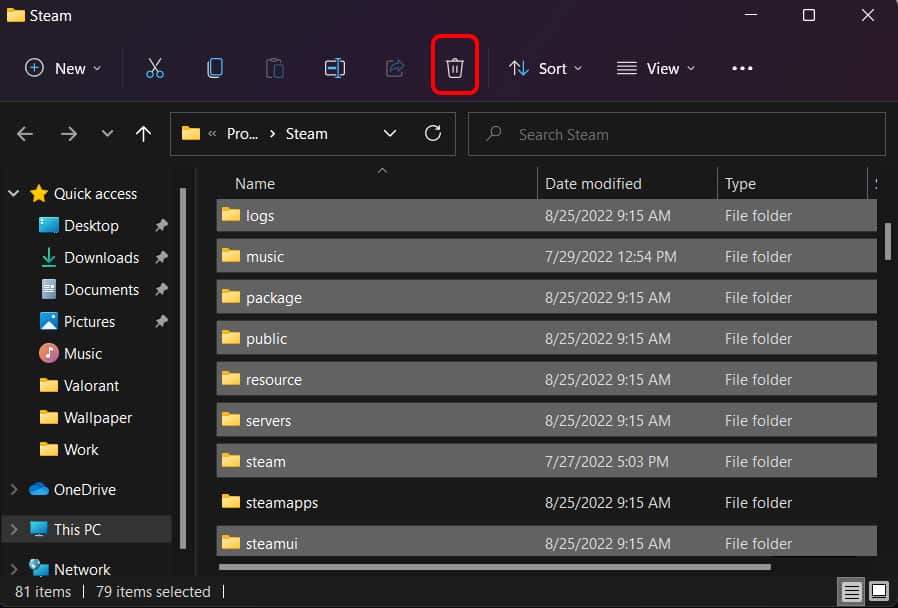Open Downloads in Quick access
Viewport: 898px width, 608px height.
click(x=101, y=257)
